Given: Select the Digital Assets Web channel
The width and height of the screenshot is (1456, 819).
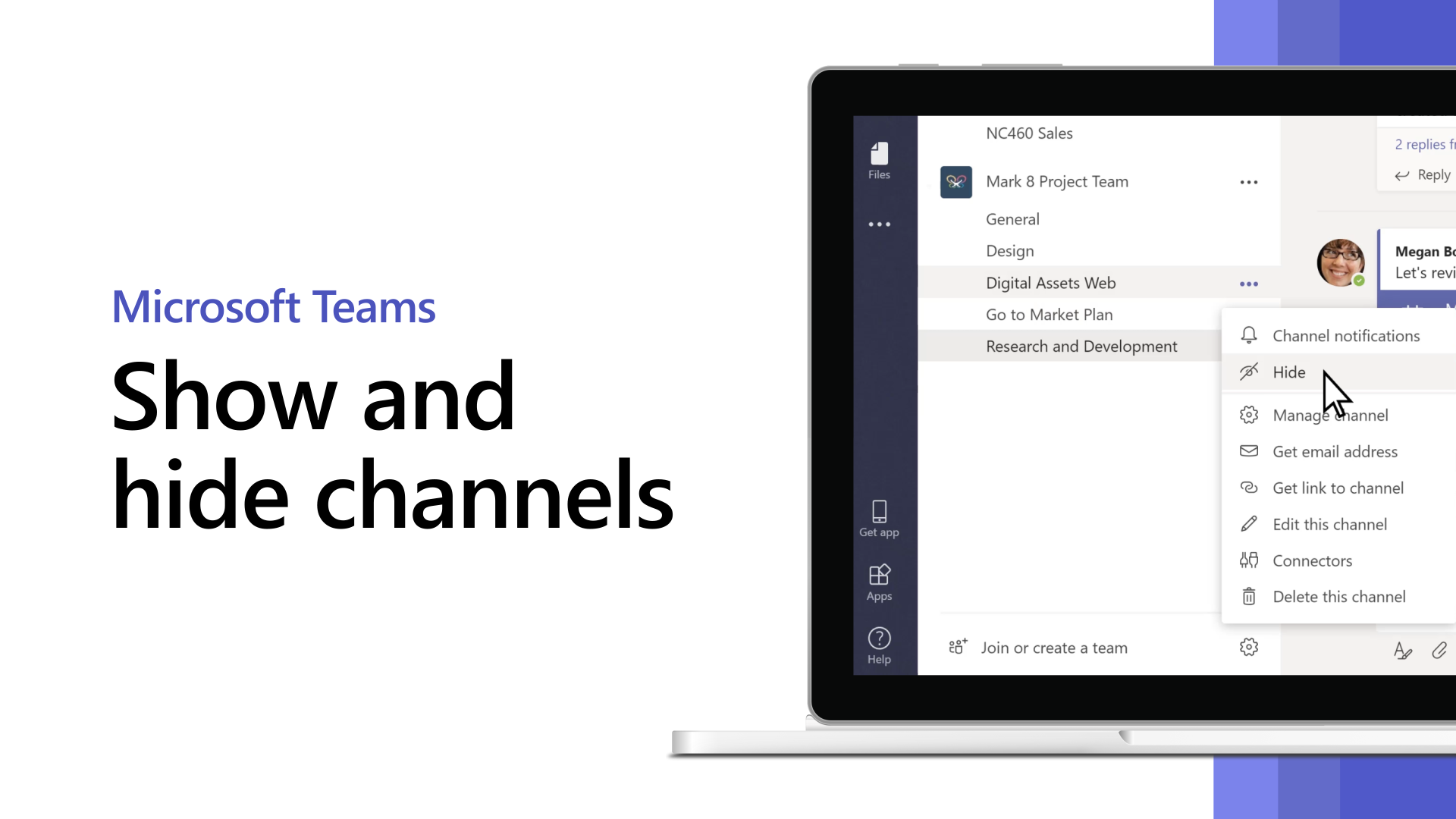Looking at the screenshot, I should point(1051,282).
